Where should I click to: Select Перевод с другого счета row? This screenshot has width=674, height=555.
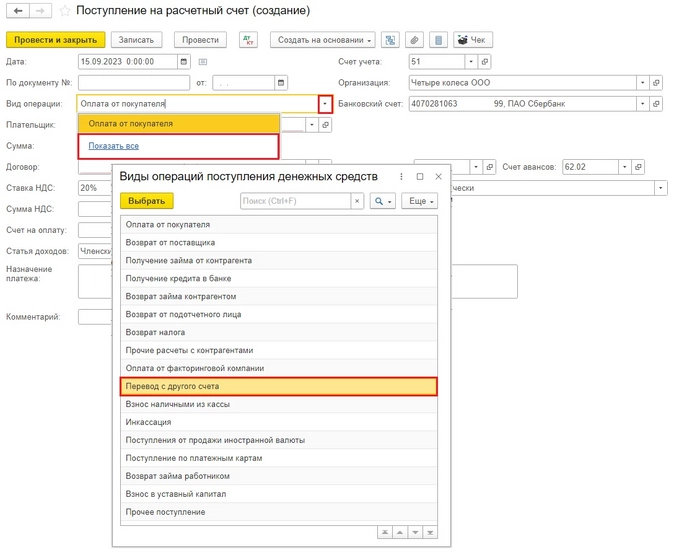[279, 386]
